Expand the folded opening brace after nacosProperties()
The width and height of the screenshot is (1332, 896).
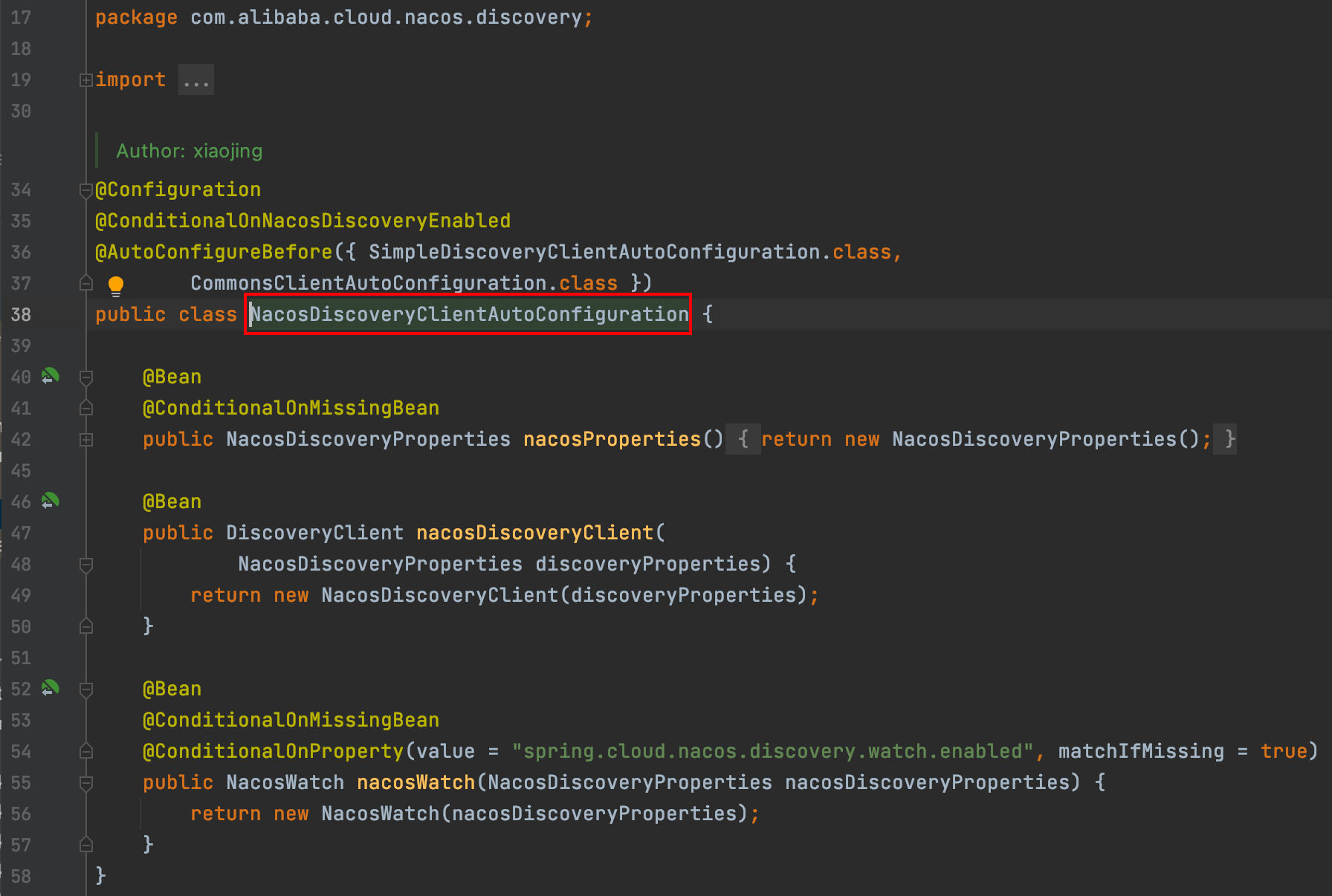[x=743, y=439]
